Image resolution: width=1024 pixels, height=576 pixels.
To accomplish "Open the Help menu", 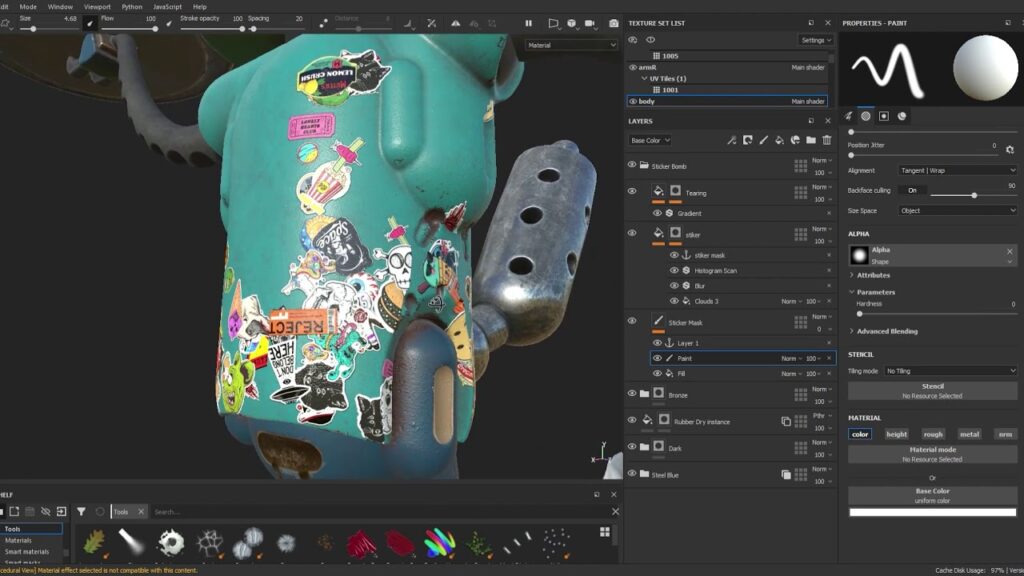I will pos(200,7).
